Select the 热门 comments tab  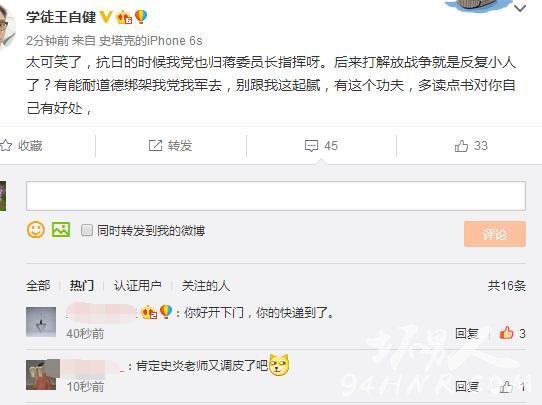[82, 285]
